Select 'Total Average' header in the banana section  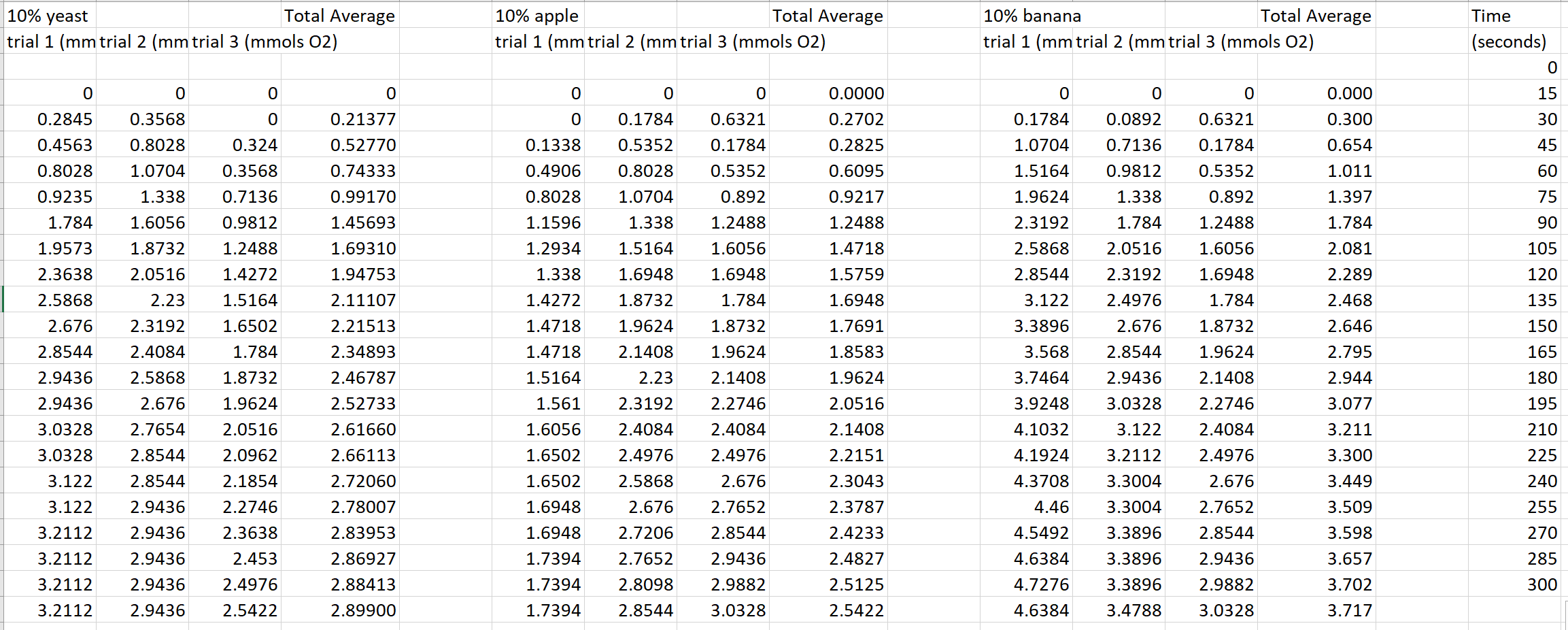coord(1316,15)
